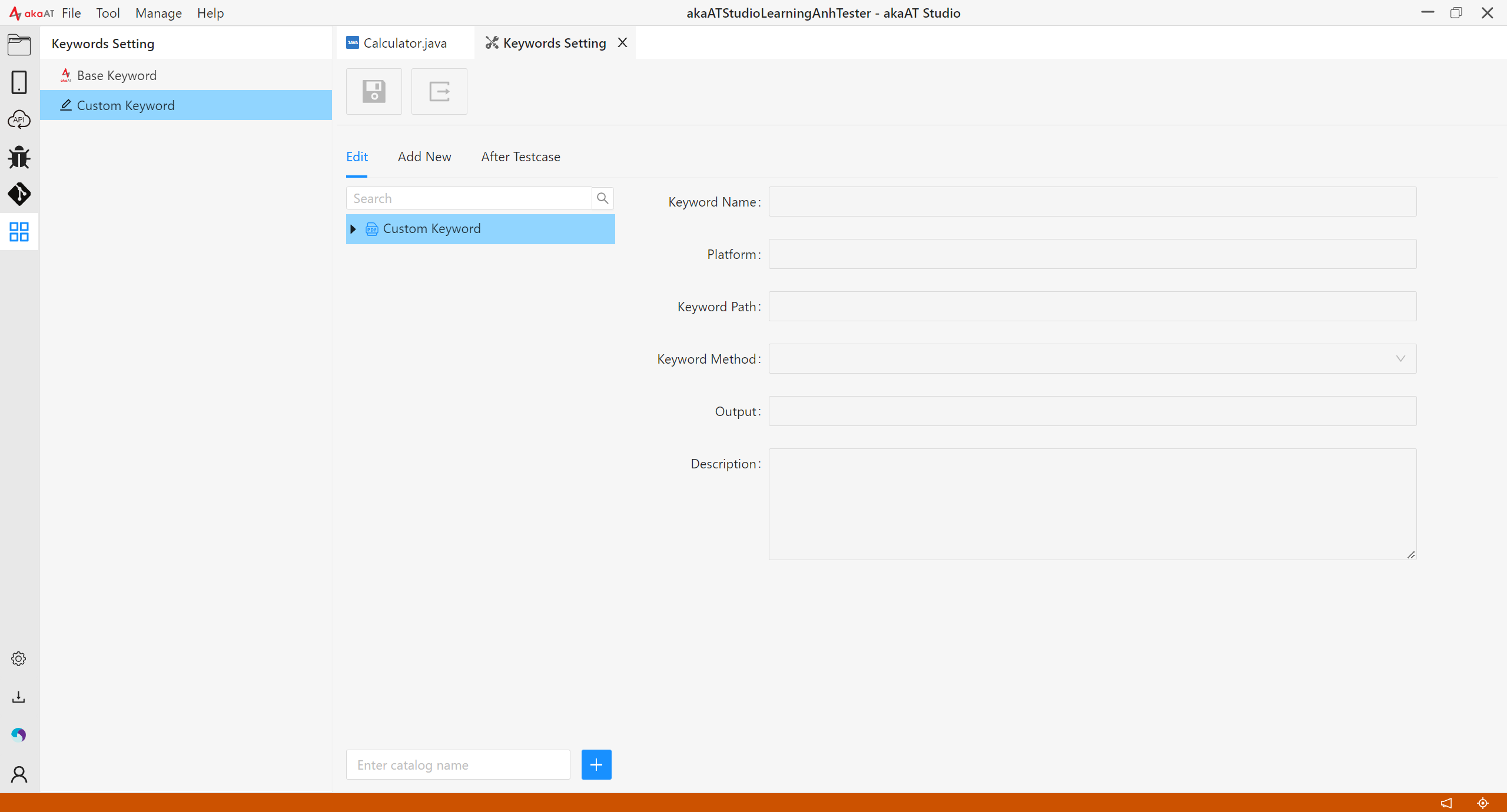Viewport: 1507px width, 812px height.
Task: Click the Enter catalog name field
Action: pos(458,764)
